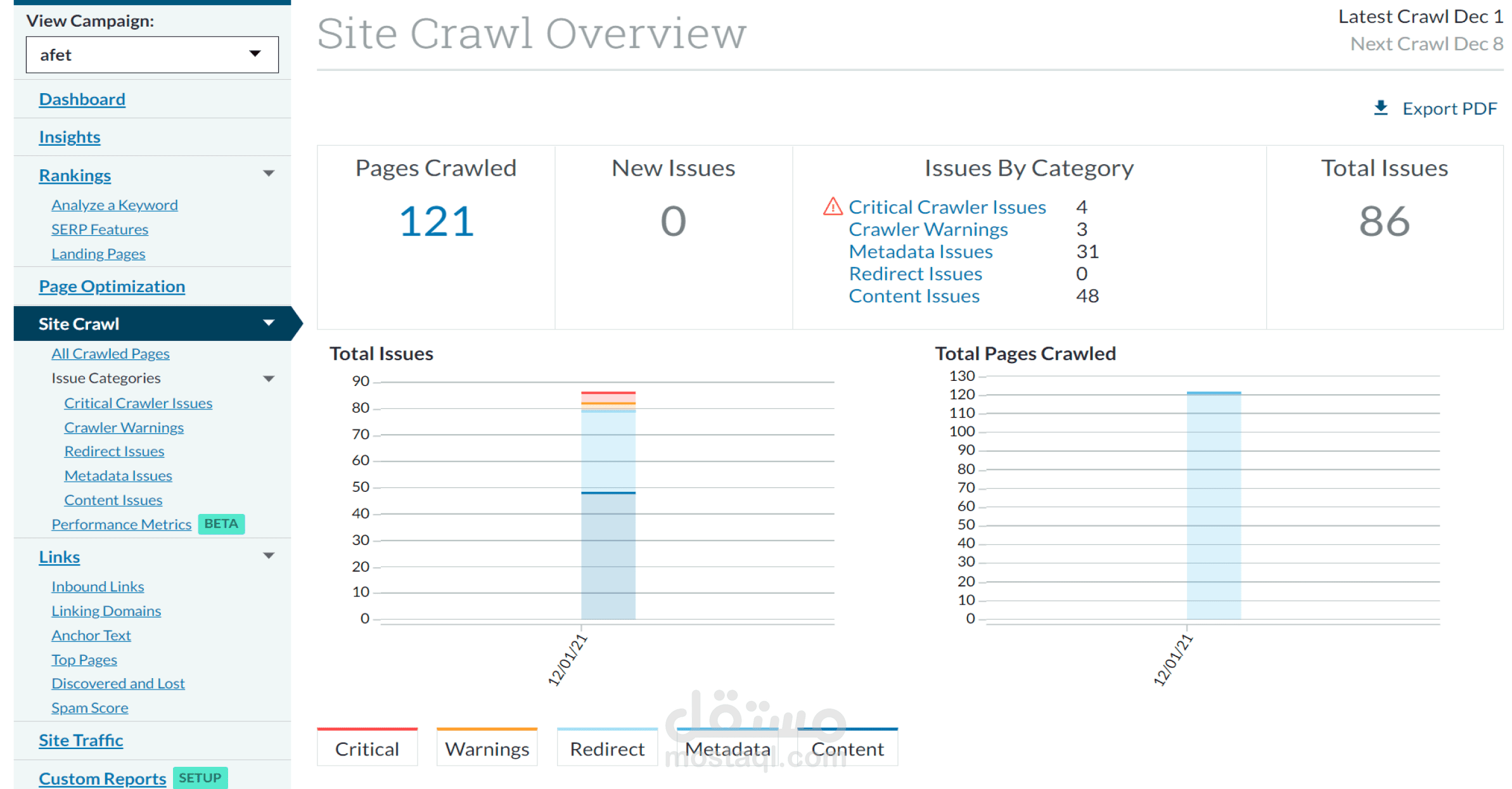This screenshot has height=789, width=1512.
Task: Collapse the Site Crawl menu arrow
Action: pos(269,323)
